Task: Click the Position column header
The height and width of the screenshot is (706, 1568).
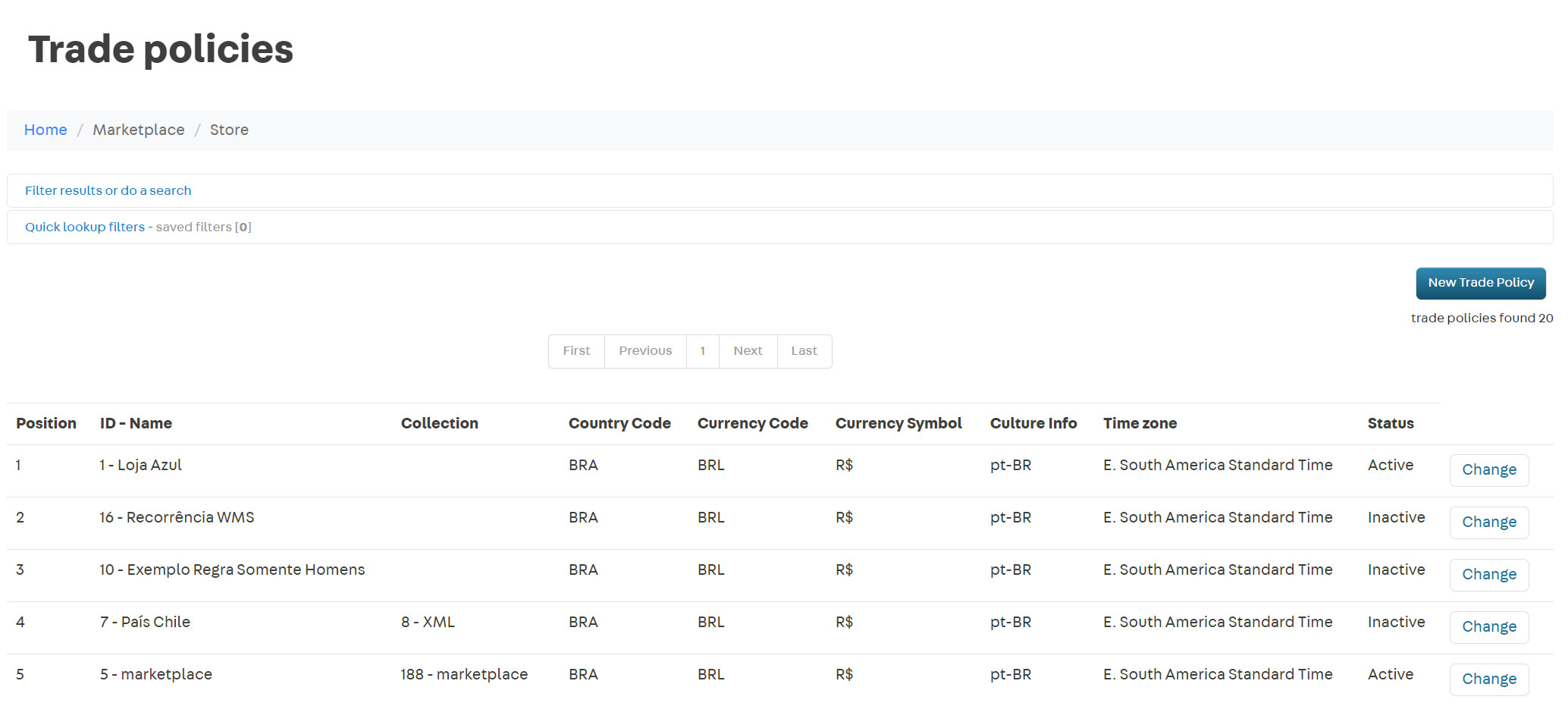Action: click(x=46, y=423)
